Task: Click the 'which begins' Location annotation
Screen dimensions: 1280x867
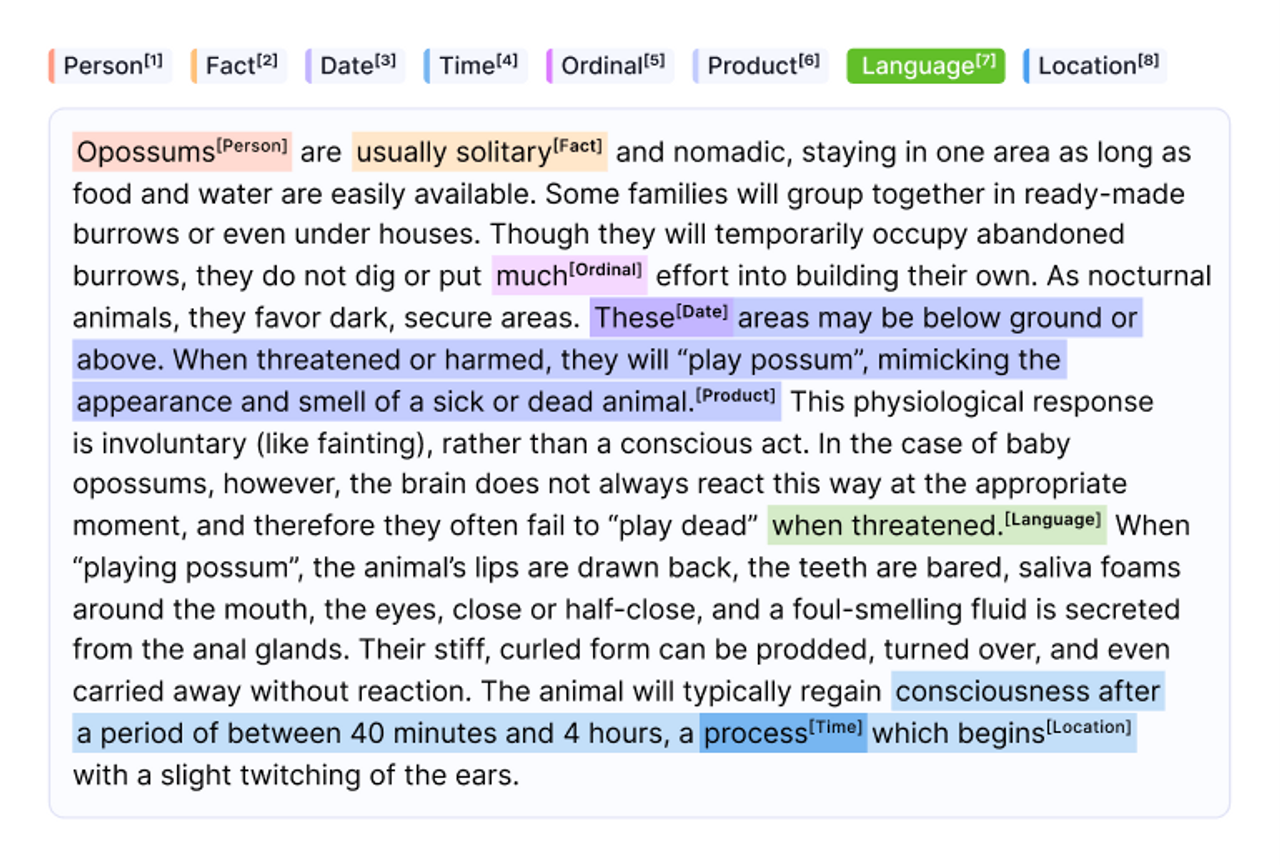Action: (957, 734)
